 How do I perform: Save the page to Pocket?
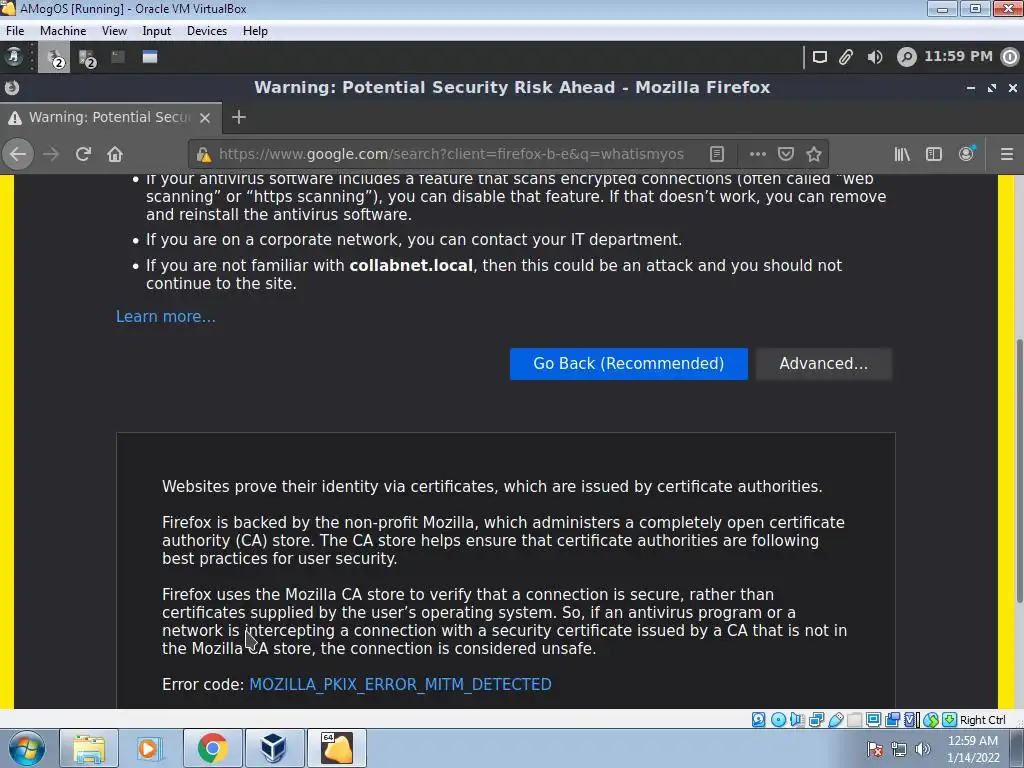tap(786, 154)
